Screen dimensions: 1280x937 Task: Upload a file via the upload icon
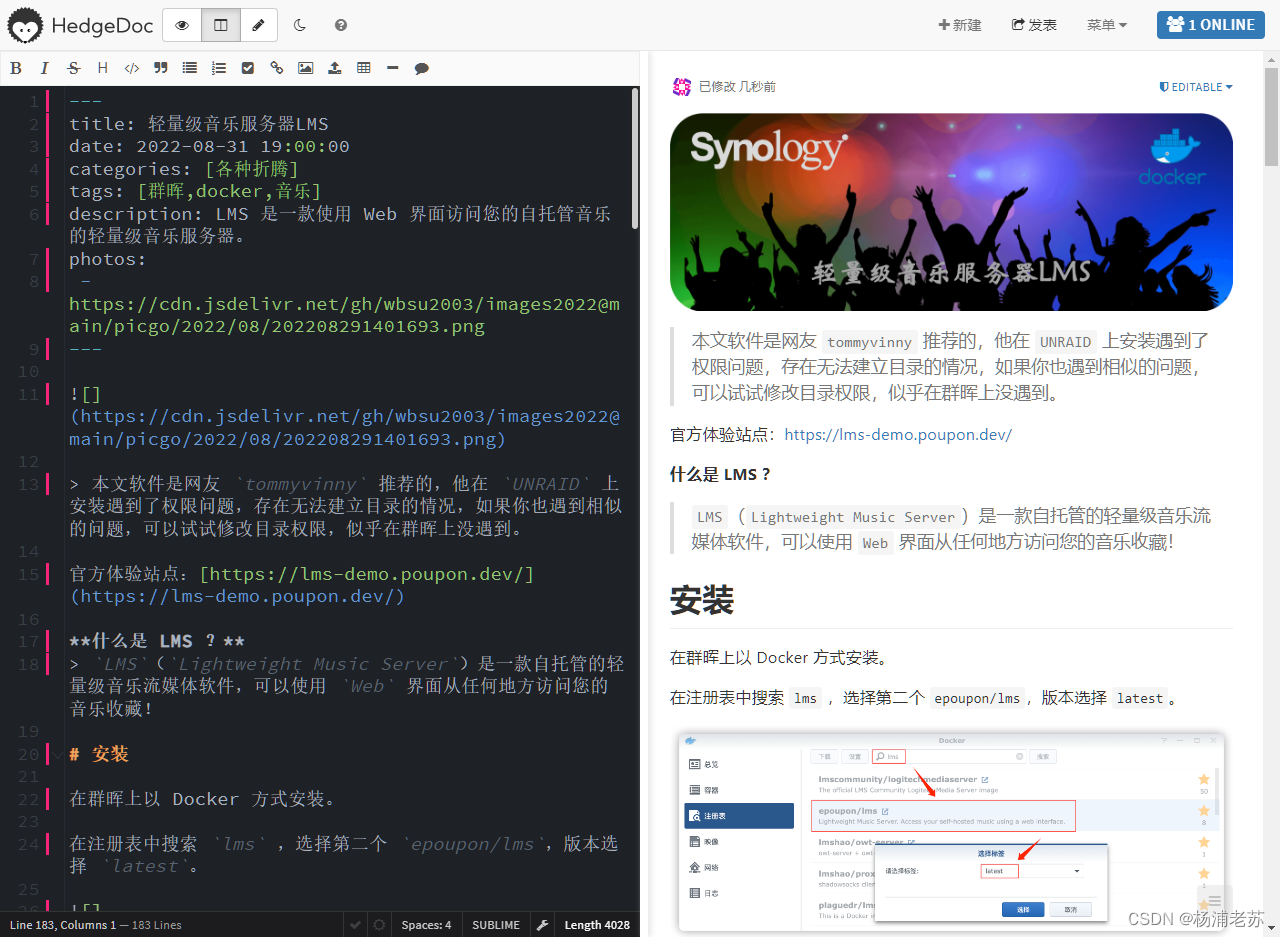pyautogui.click(x=334, y=68)
